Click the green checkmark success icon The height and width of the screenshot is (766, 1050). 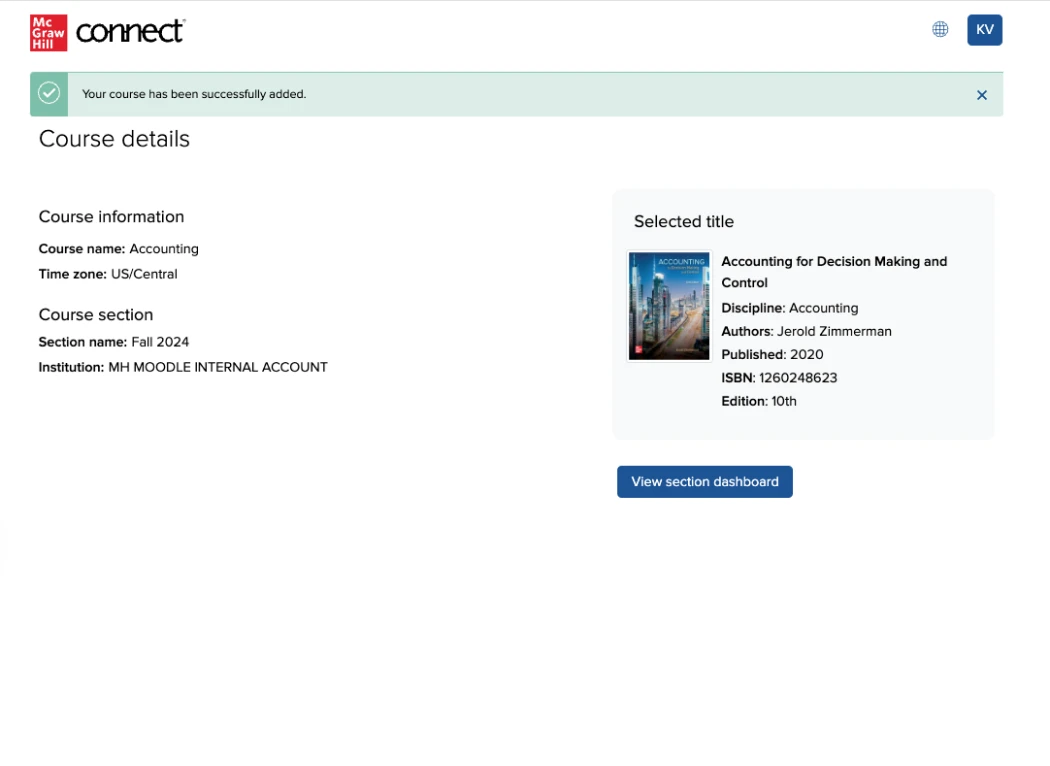[49, 94]
